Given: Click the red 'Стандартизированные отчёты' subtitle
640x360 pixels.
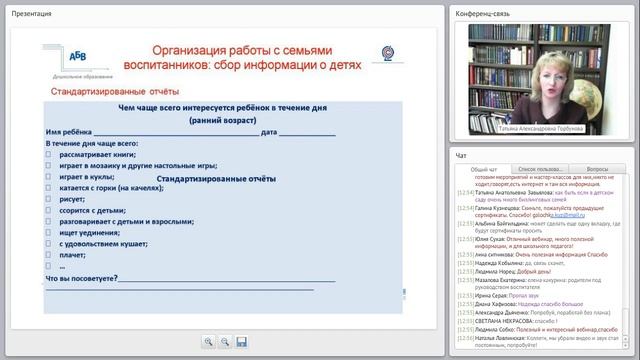Looking at the screenshot, I should pyautogui.click(x=115, y=91).
